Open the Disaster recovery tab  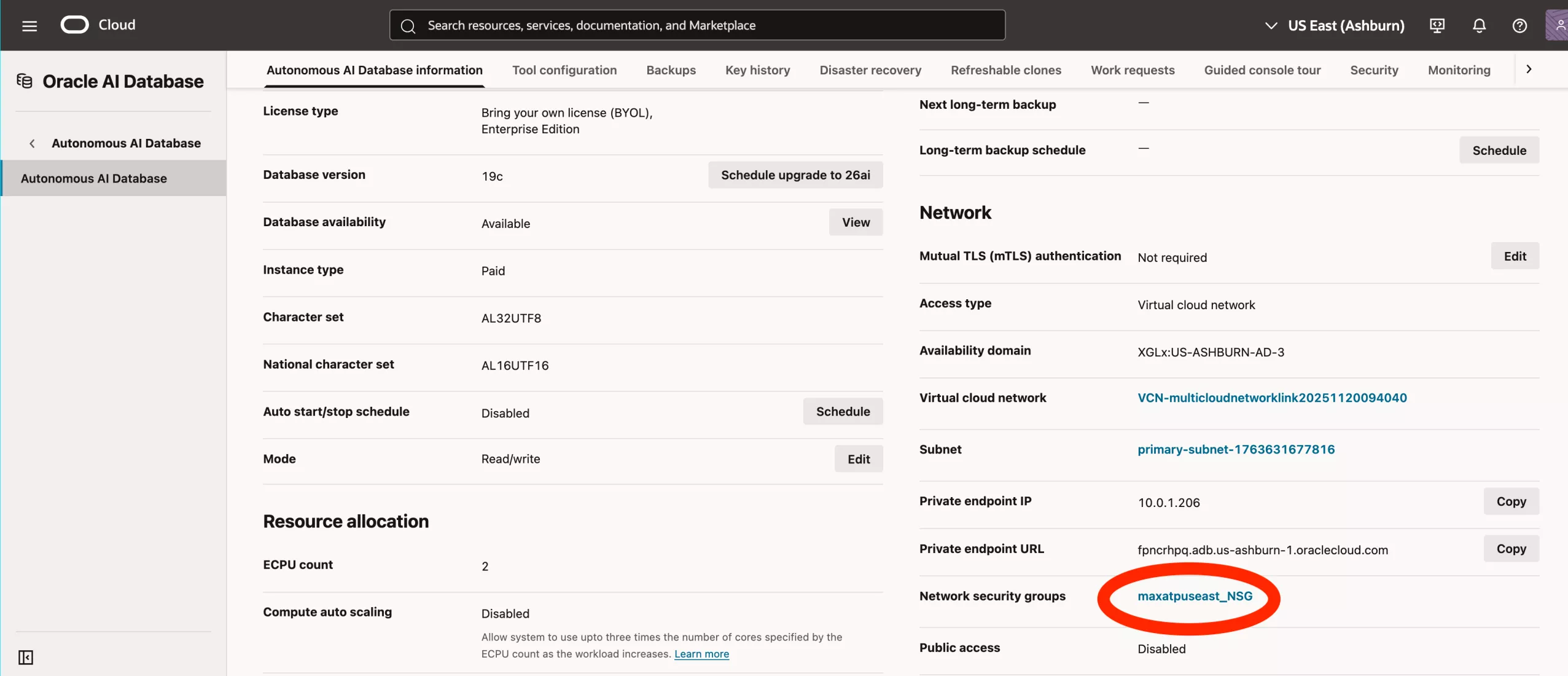click(870, 70)
